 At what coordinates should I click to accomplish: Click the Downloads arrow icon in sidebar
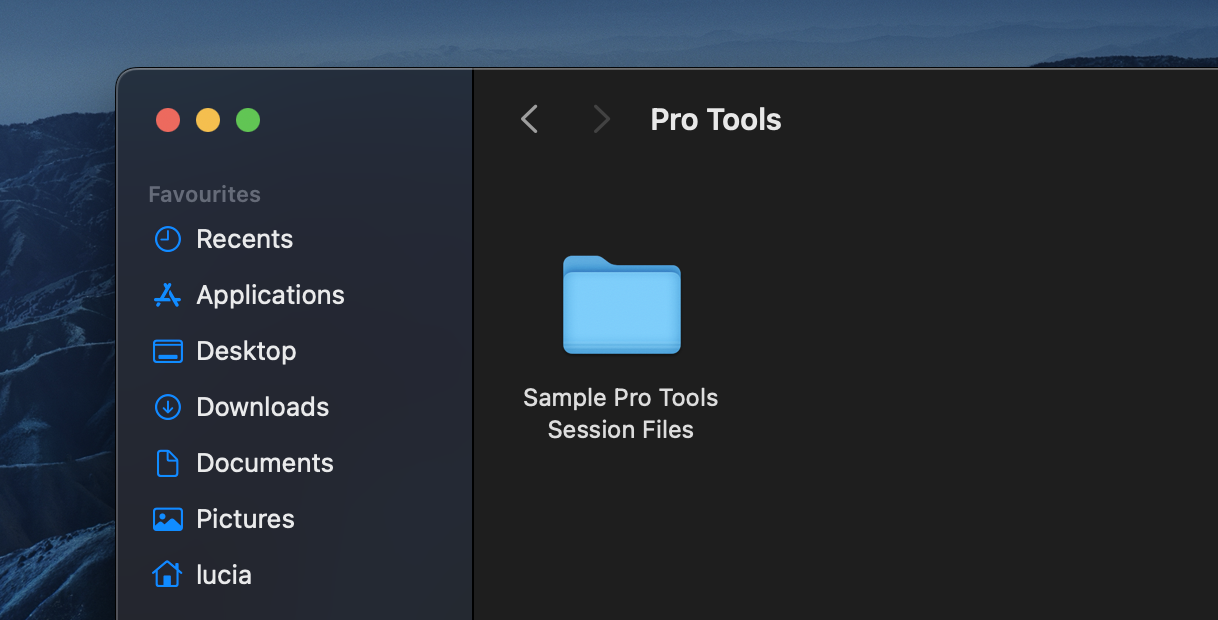(x=167, y=407)
